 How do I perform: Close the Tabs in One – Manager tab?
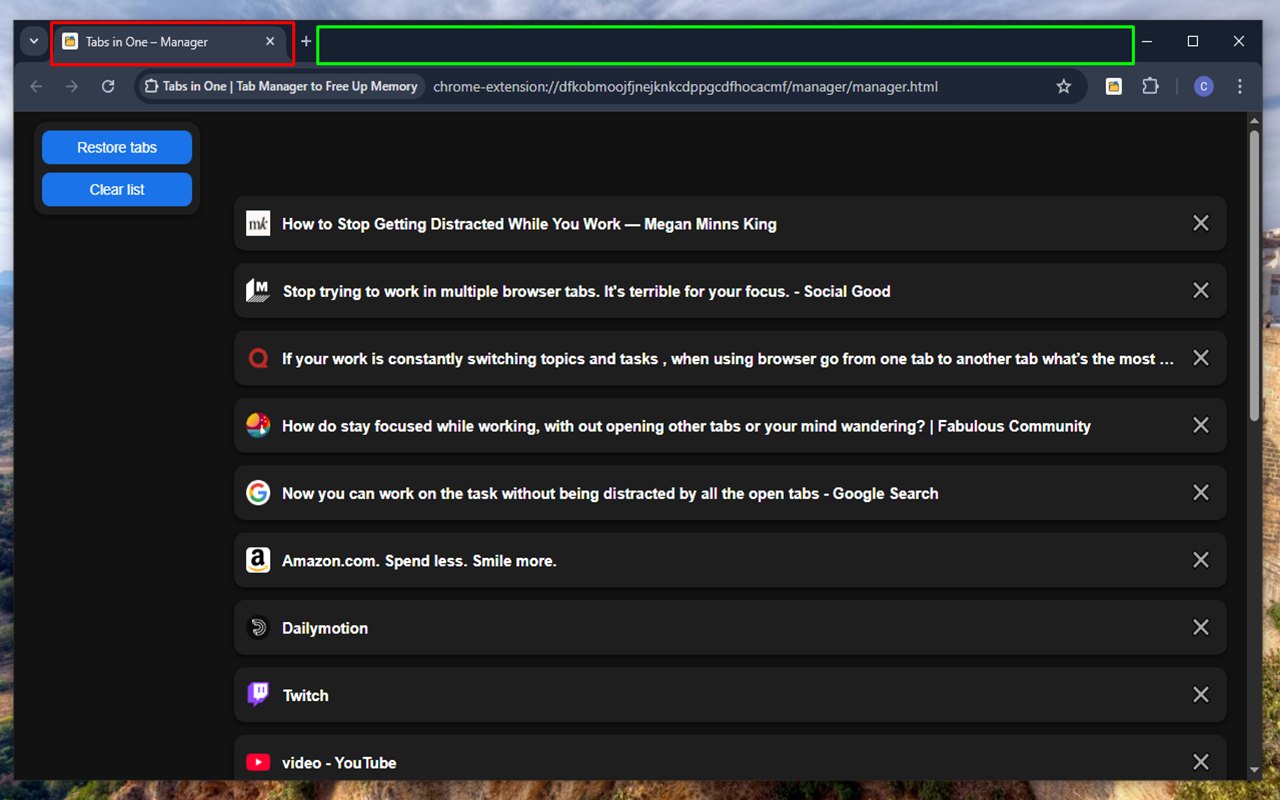point(270,42)
